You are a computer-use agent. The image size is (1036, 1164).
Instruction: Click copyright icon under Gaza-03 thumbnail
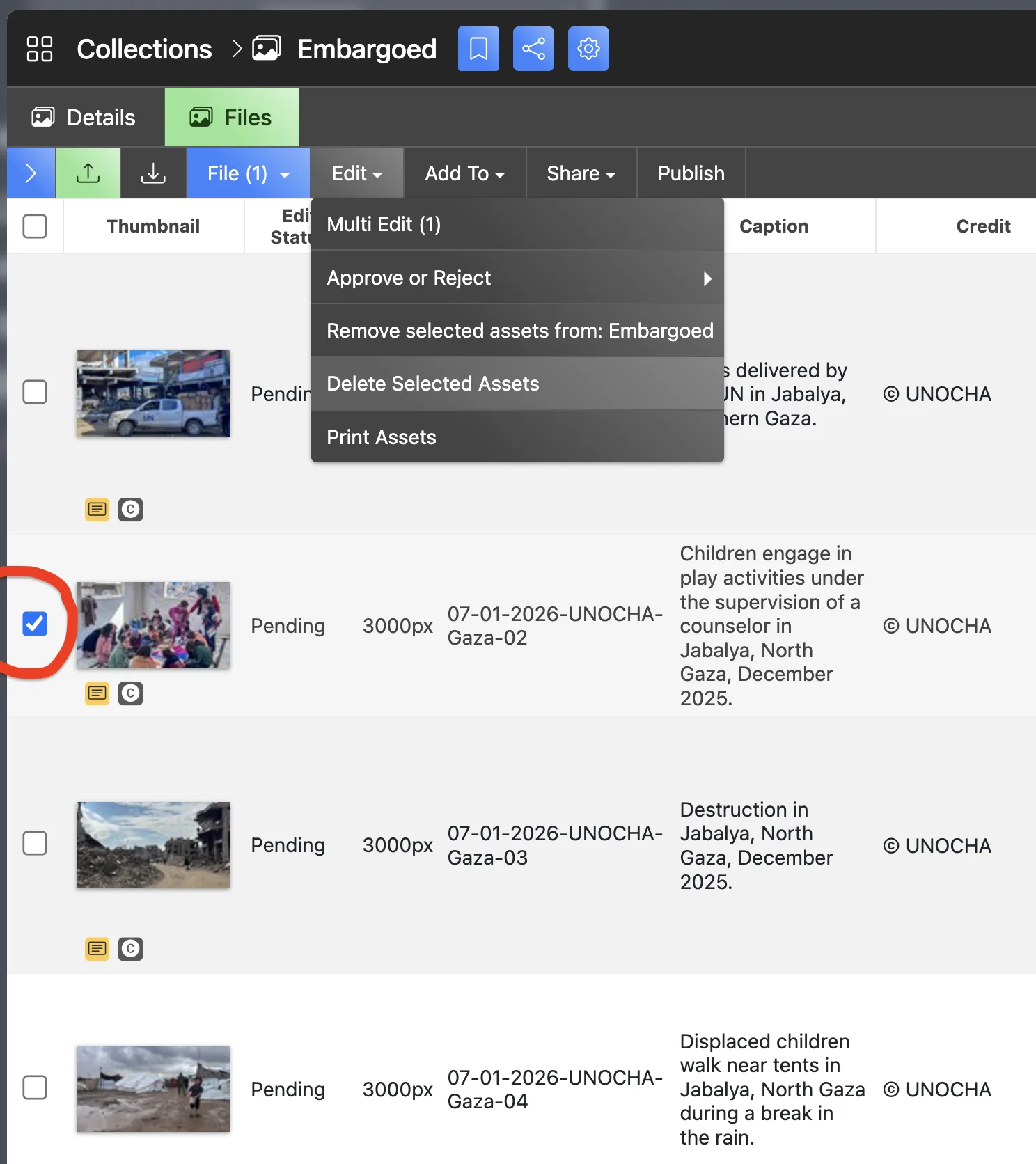130,949
